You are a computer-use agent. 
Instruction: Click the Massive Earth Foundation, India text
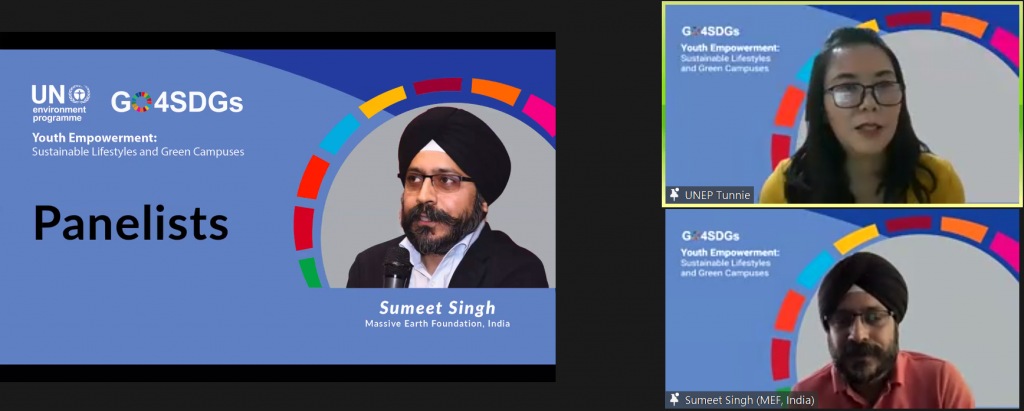(438, 323)
